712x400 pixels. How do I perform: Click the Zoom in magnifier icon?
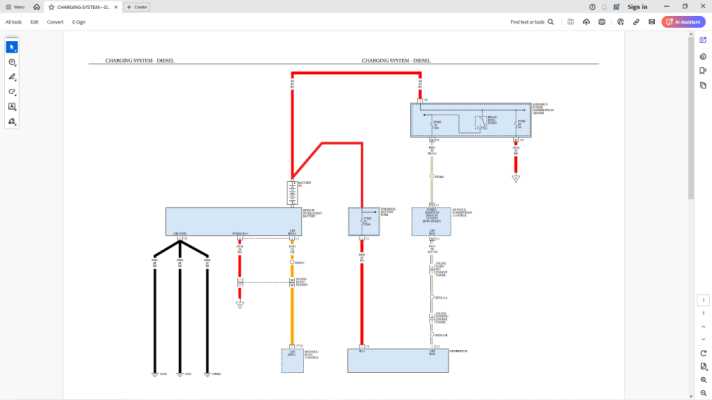click(x=703, y=380)
